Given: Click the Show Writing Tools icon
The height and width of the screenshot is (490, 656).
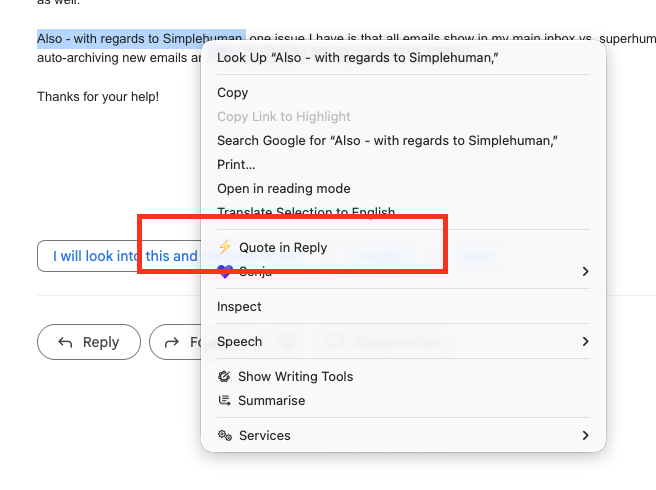Looking at the screenshot, I should click(x=225, y=377).
